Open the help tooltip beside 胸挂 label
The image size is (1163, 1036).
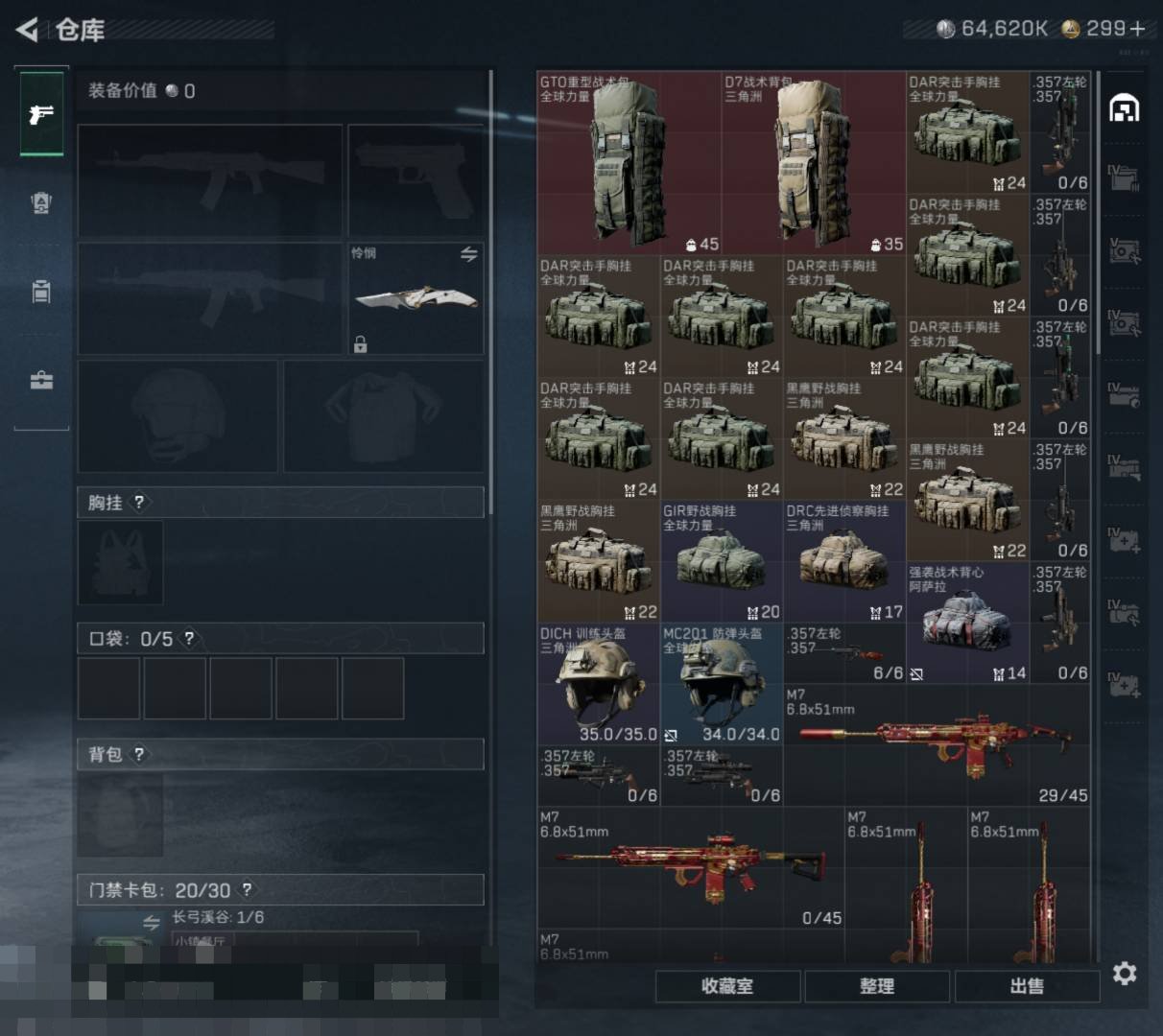coord(138,503)
